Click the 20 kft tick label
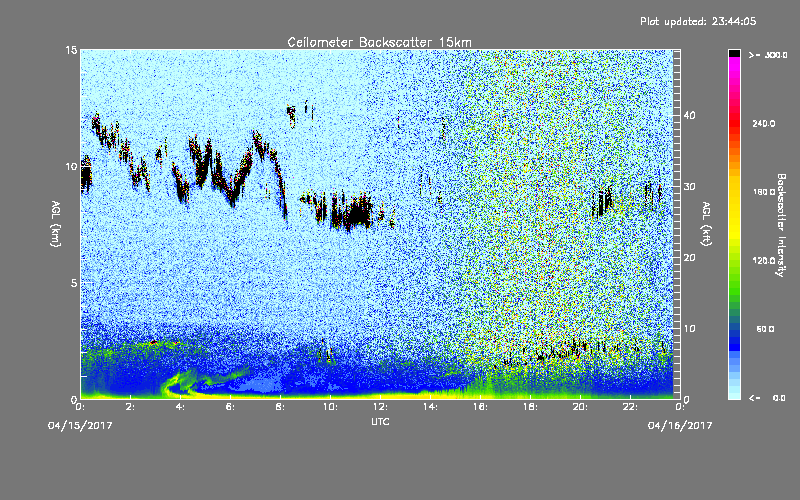 coord(689,258)
